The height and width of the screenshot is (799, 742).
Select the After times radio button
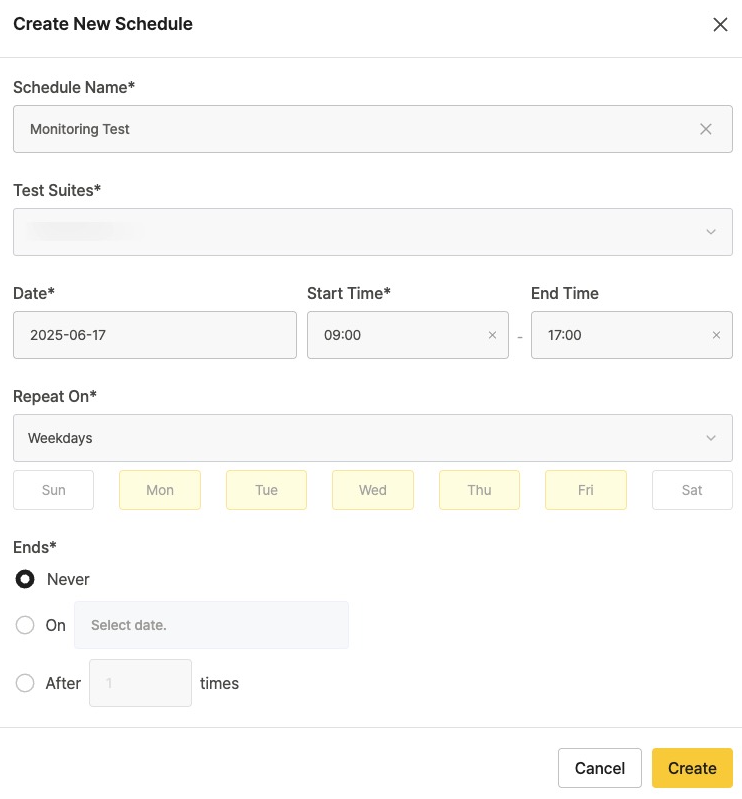click(25, 684)
